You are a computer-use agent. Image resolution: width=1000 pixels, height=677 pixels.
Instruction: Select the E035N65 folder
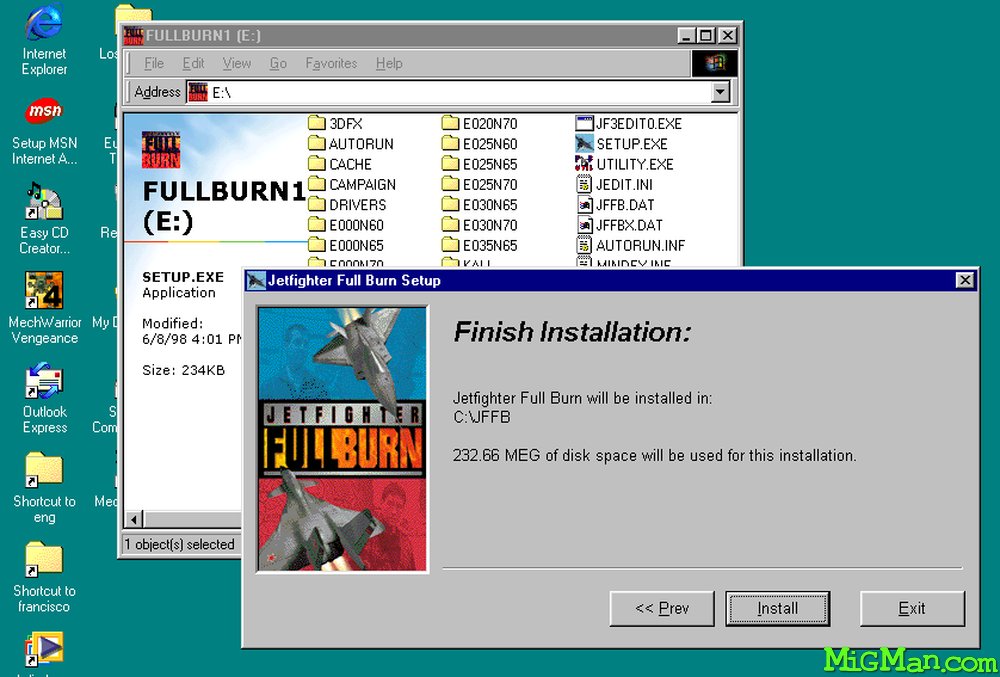click(x=480, y=245)
